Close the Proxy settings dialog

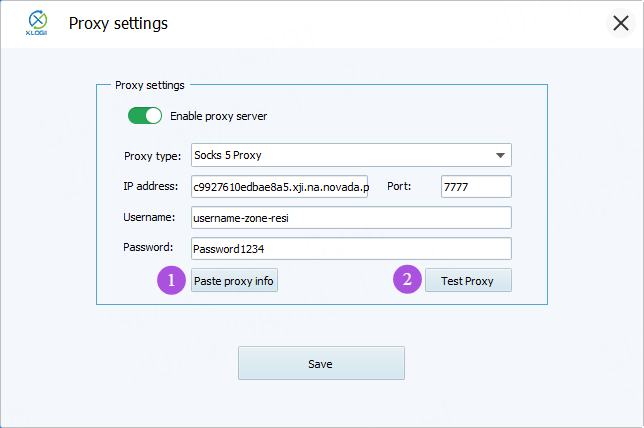[x=620, y=23]
